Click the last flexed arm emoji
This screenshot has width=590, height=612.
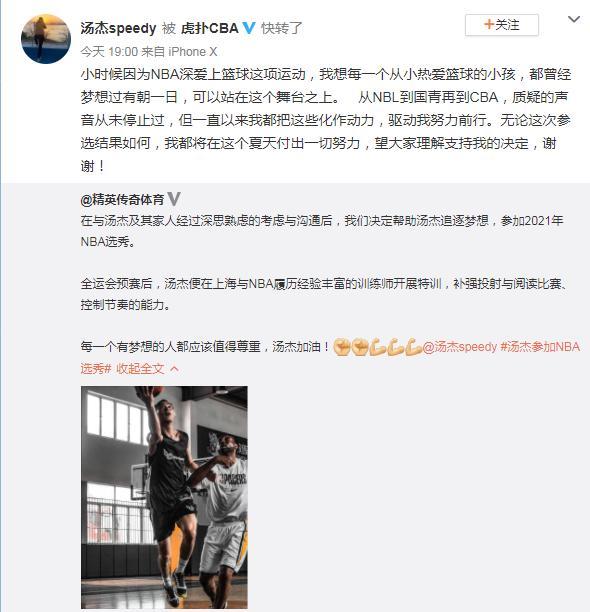[413, 347]
